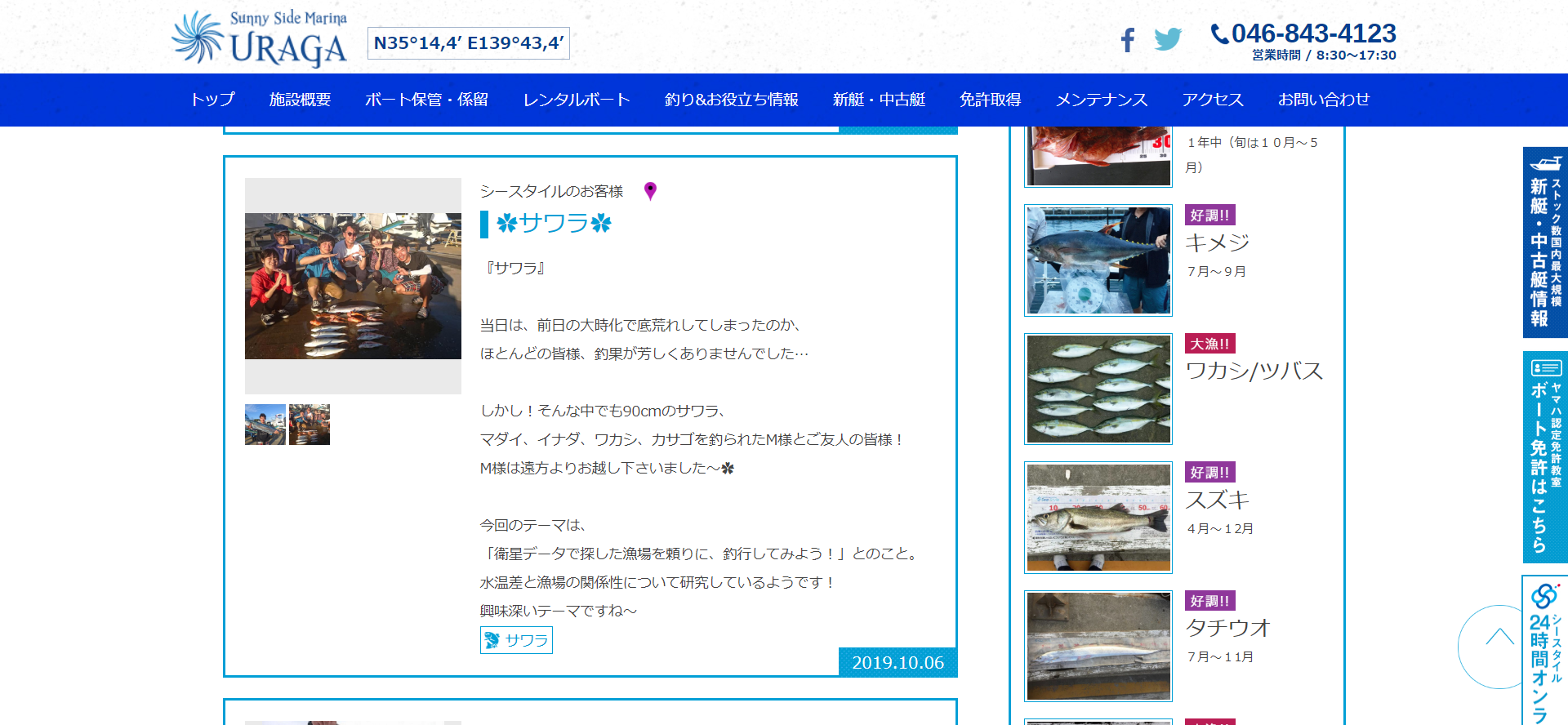1568x725 pixels.
Task: Open the ボート保管・係留 menu
Action: 426,100
